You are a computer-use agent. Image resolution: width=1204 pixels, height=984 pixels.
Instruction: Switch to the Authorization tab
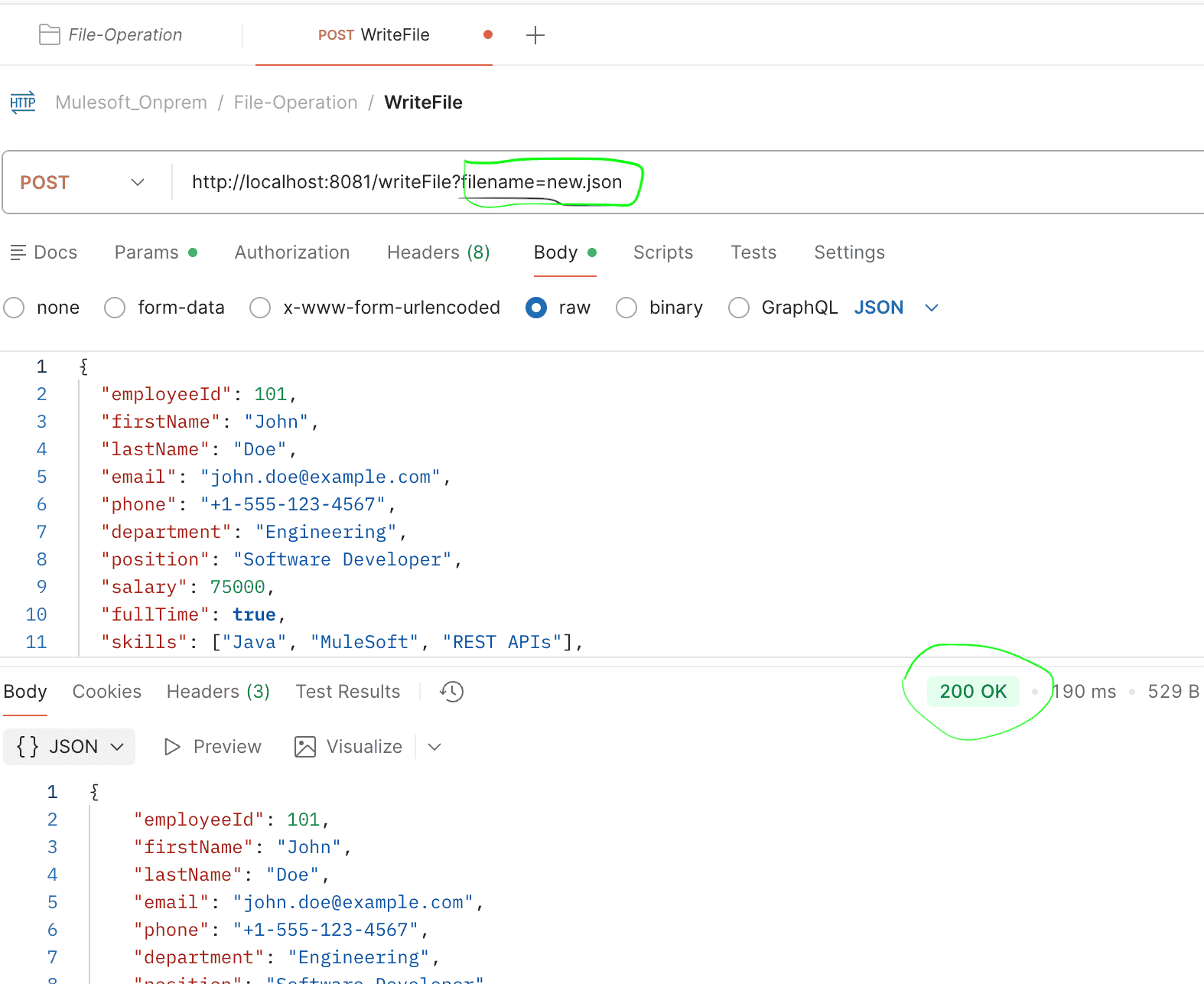coord(291,253)
